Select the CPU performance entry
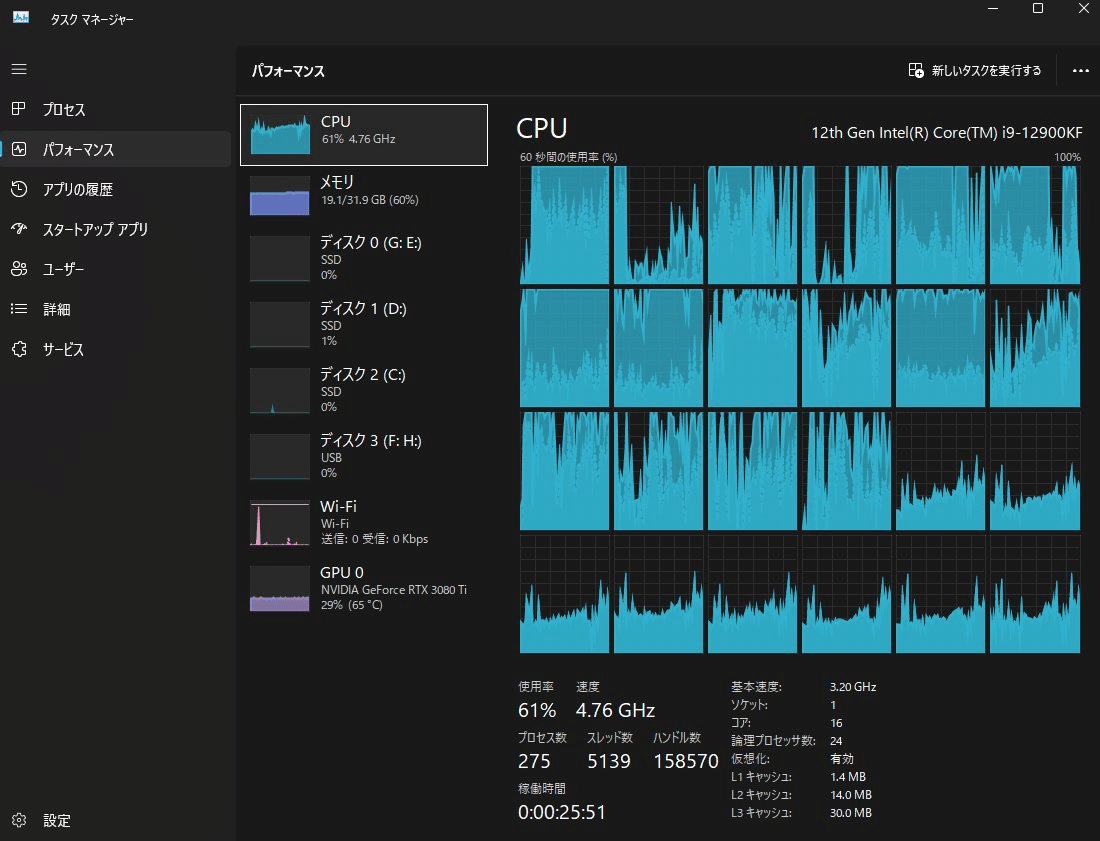 [364, 135]
